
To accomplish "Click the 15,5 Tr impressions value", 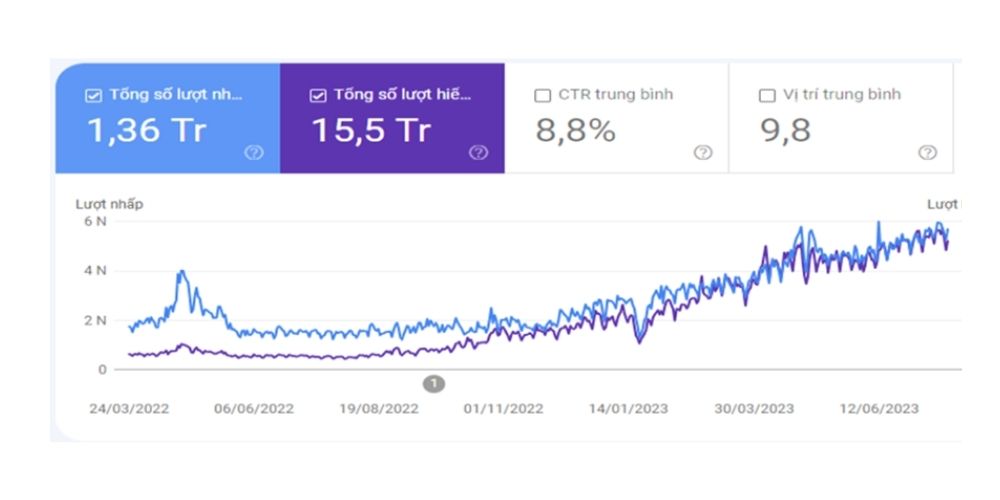I will point(372,130).
